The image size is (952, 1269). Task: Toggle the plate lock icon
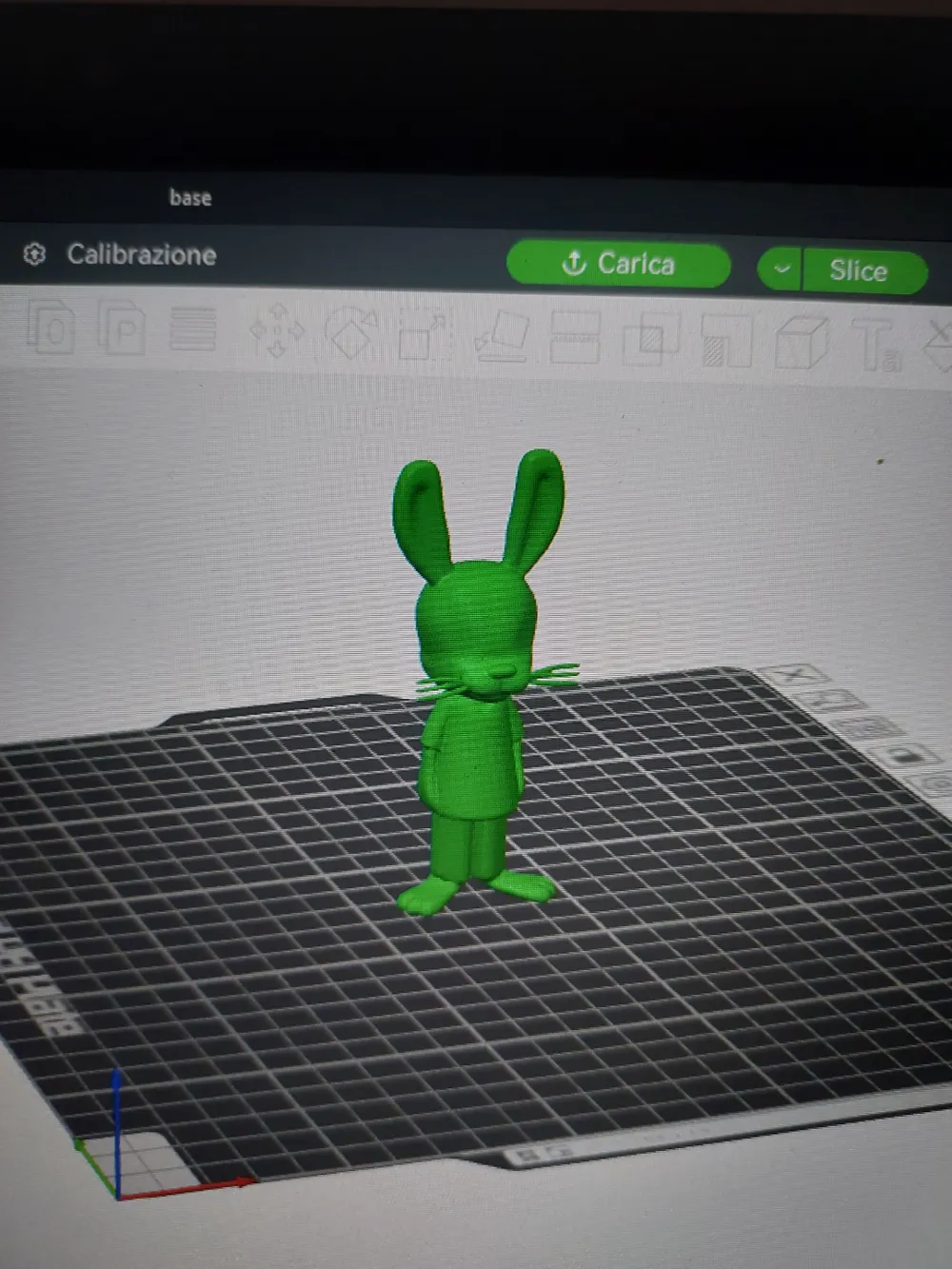(x=902, y=756)
